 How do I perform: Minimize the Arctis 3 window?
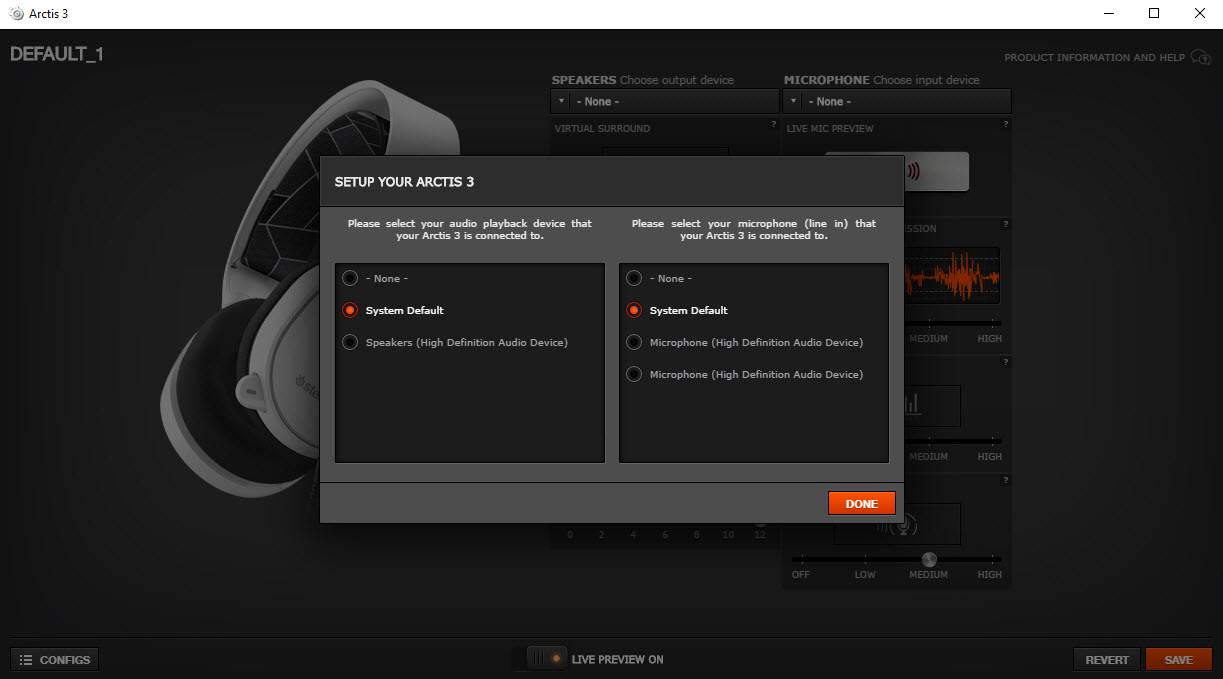point(1109,14)
